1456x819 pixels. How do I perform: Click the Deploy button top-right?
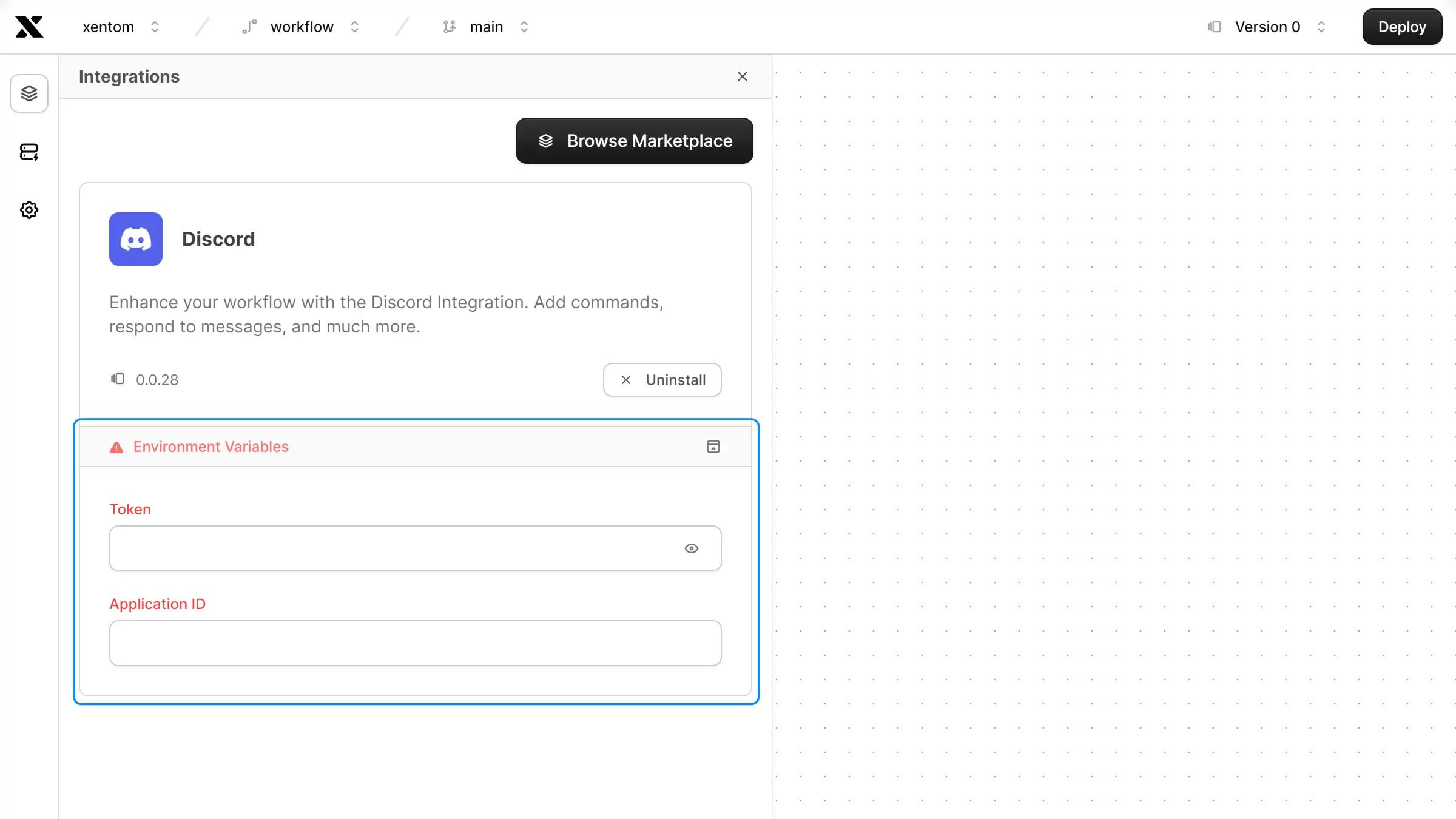(1401, 26)
